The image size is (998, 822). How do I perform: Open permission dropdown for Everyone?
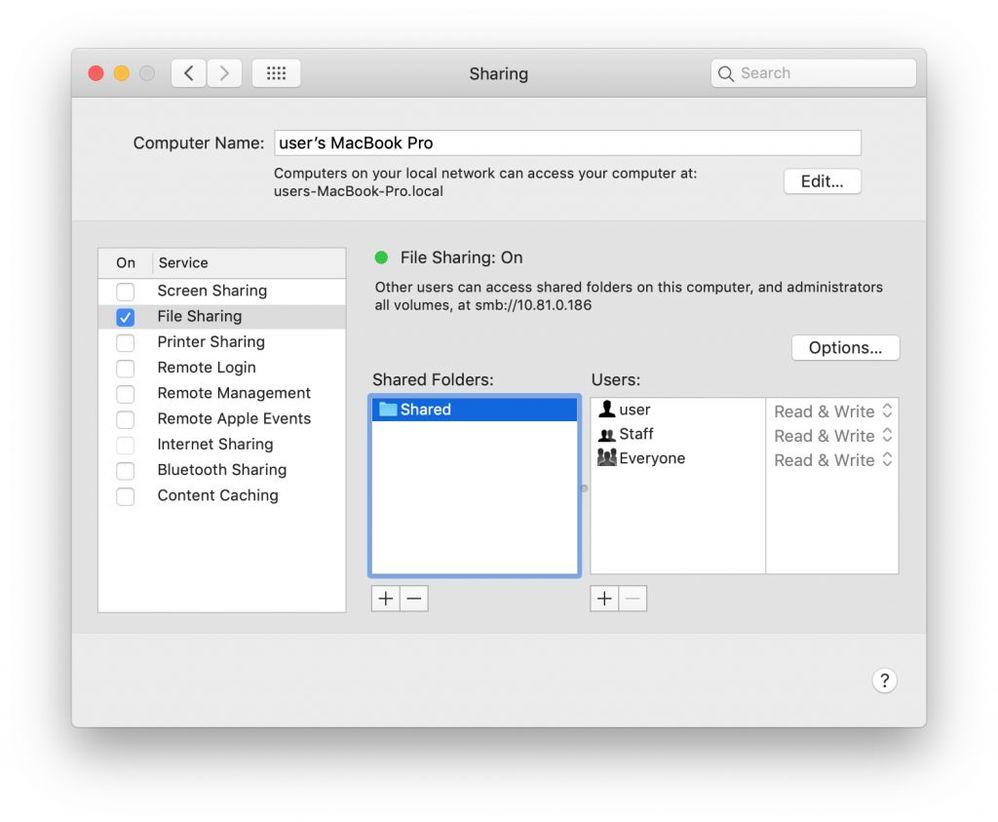pos(833,460)
